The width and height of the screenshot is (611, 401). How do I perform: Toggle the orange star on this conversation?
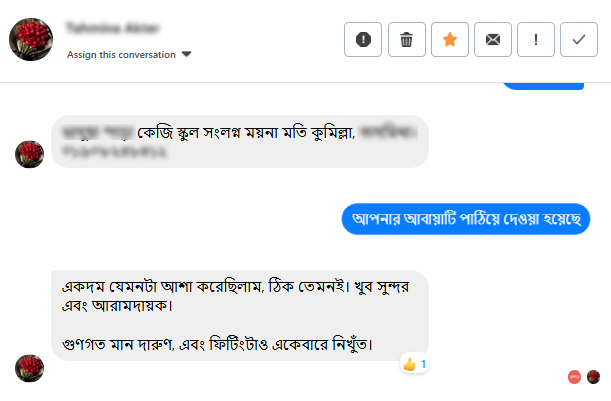click(x=449, y=40)
